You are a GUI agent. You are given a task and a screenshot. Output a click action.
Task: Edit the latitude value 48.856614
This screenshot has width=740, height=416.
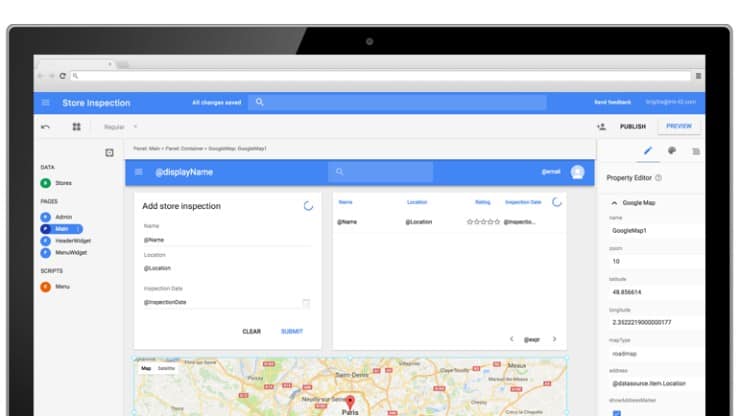click(655, 292)
